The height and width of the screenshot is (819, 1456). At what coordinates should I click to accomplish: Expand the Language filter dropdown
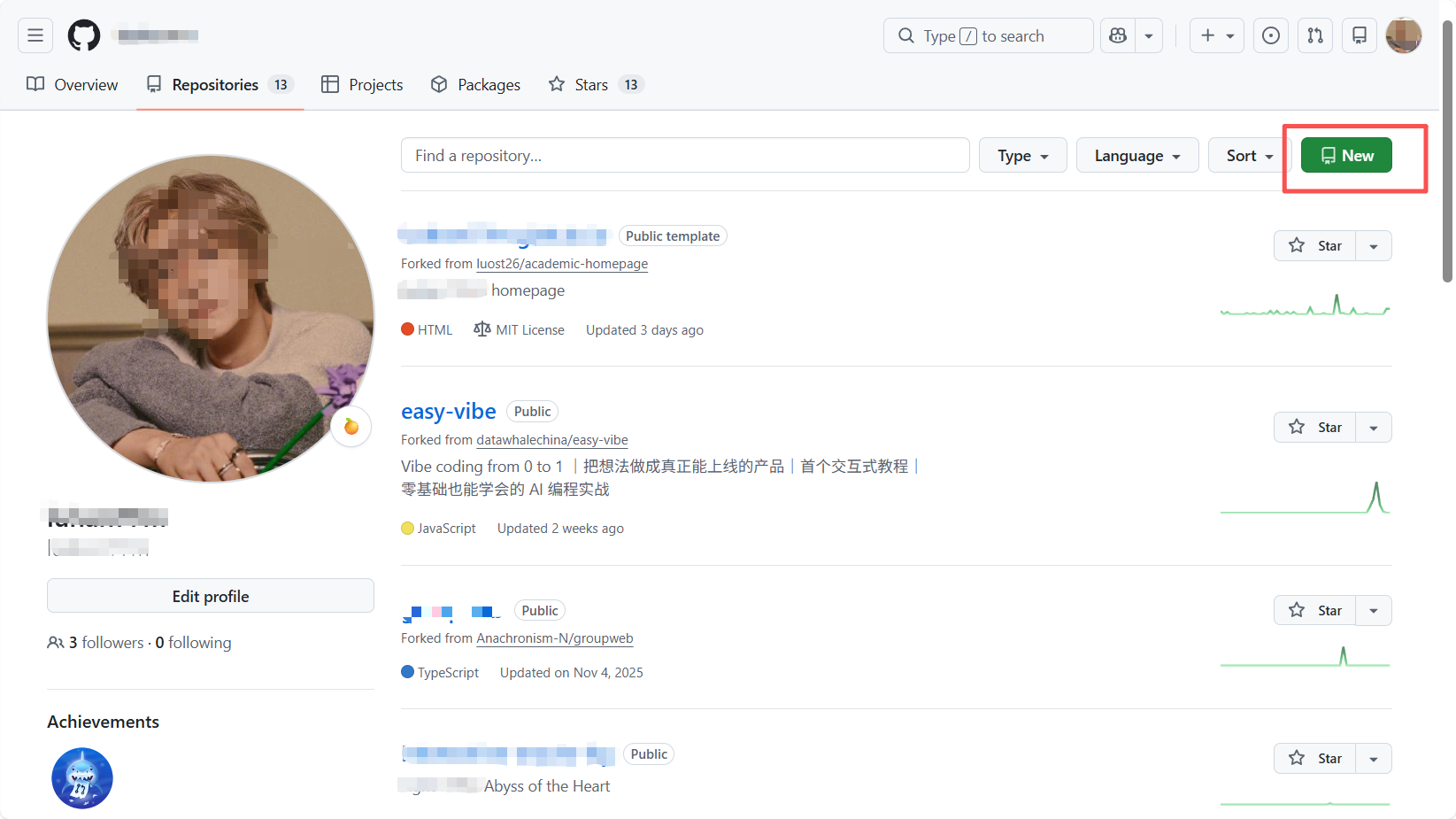coord(1136,156)
